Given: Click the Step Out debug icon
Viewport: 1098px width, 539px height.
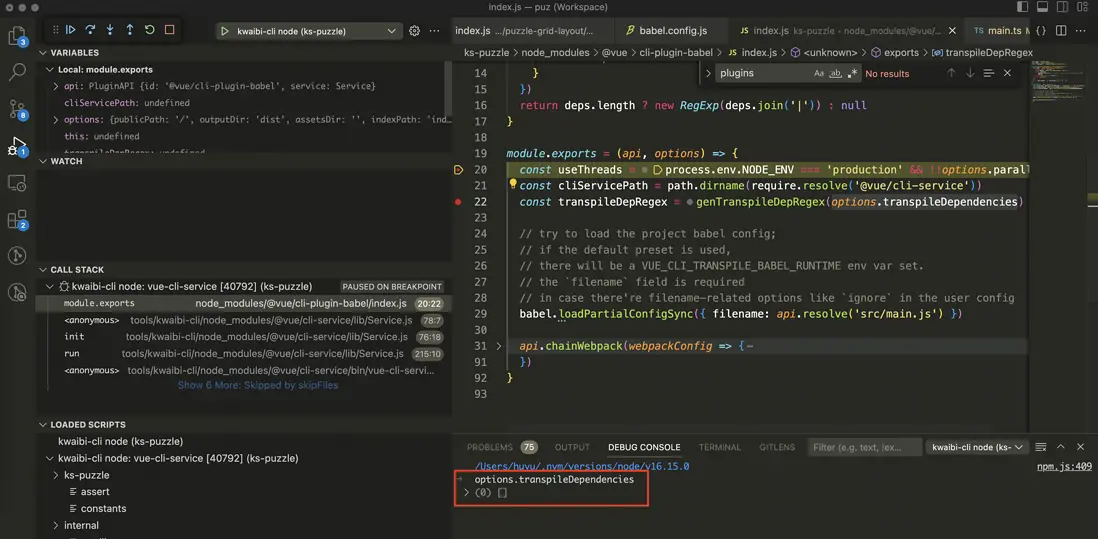Looking at the screenshot, I should click(x=130, y=30).
